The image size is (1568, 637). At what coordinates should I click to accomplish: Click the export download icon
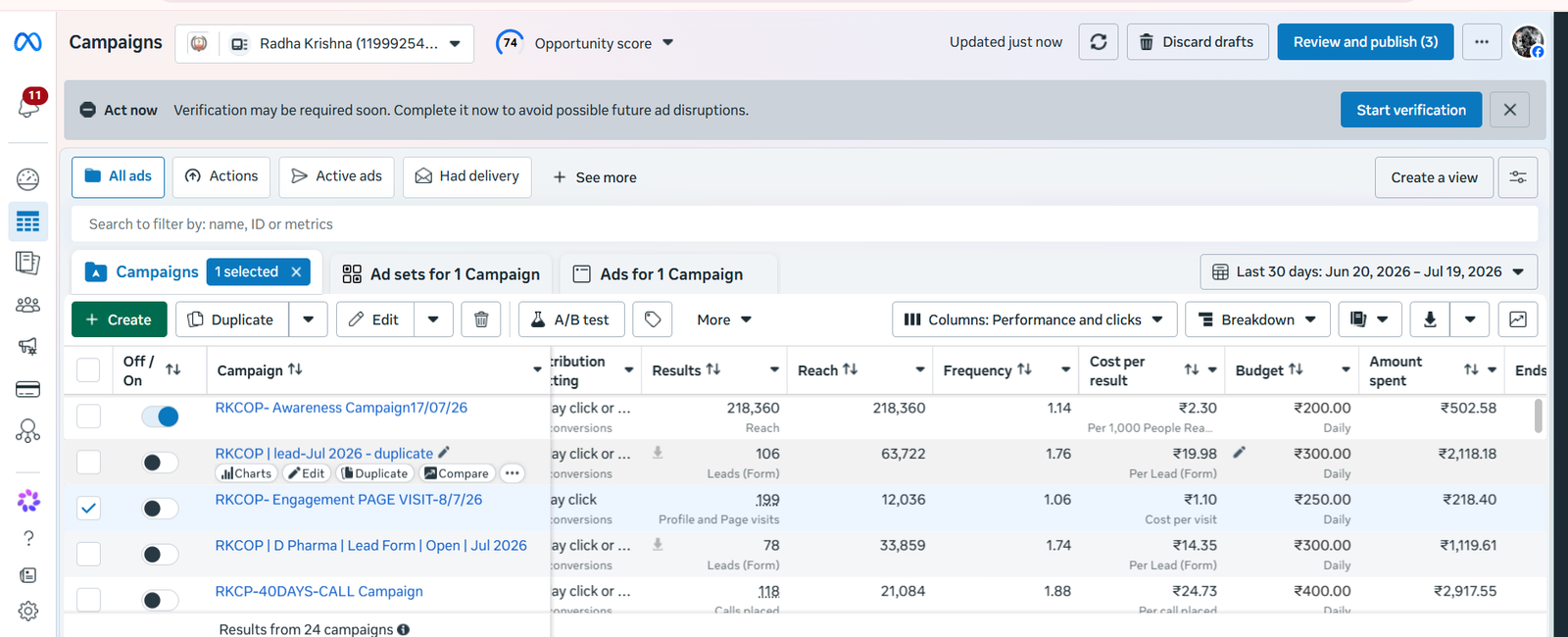(x=1430, y=319)
